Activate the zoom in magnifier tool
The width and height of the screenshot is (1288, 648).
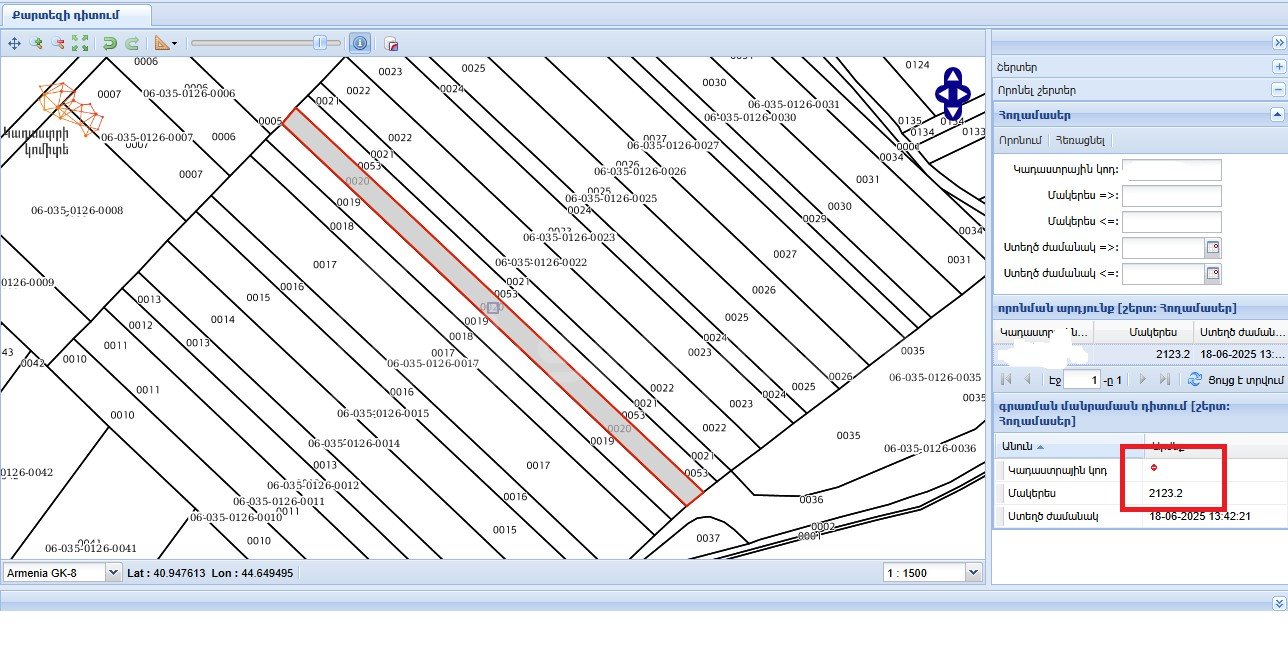(36, 44)
